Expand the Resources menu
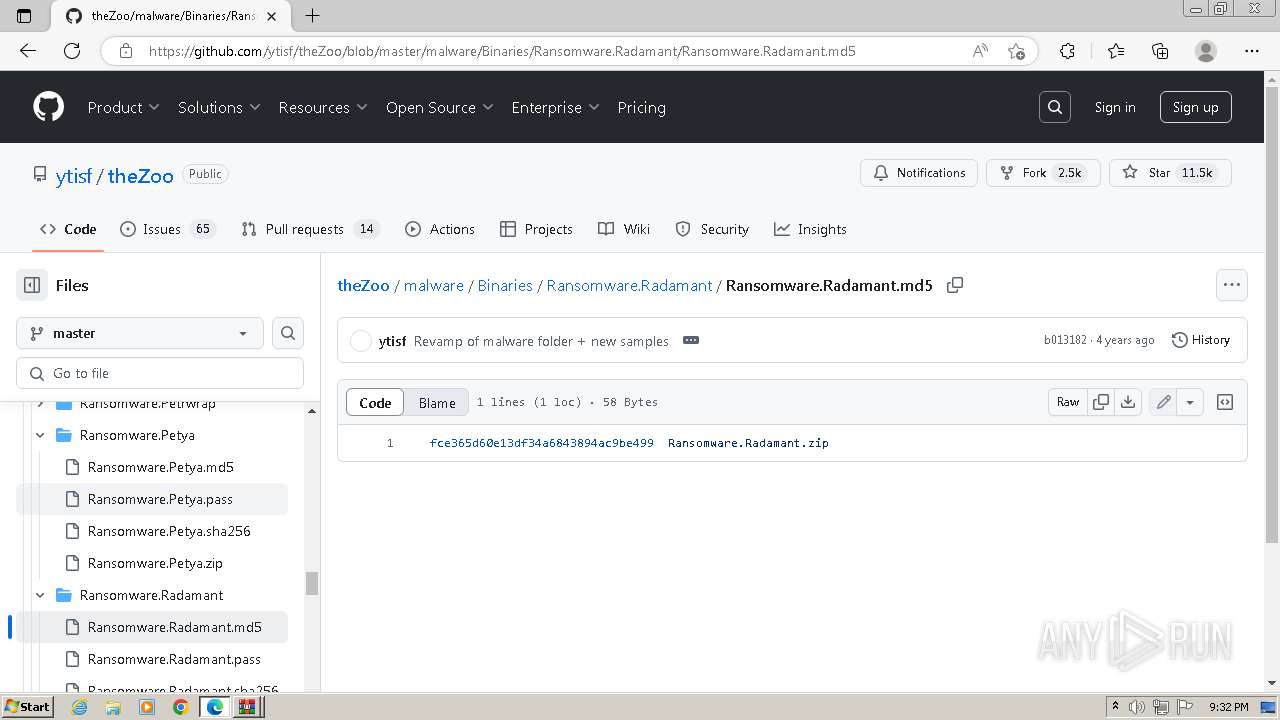 pyautogui.click(x=323, y=107)
